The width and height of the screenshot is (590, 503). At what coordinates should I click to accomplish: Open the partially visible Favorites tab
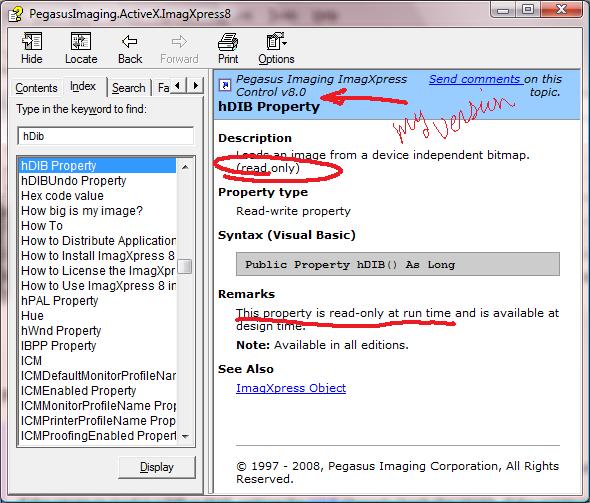163,88
